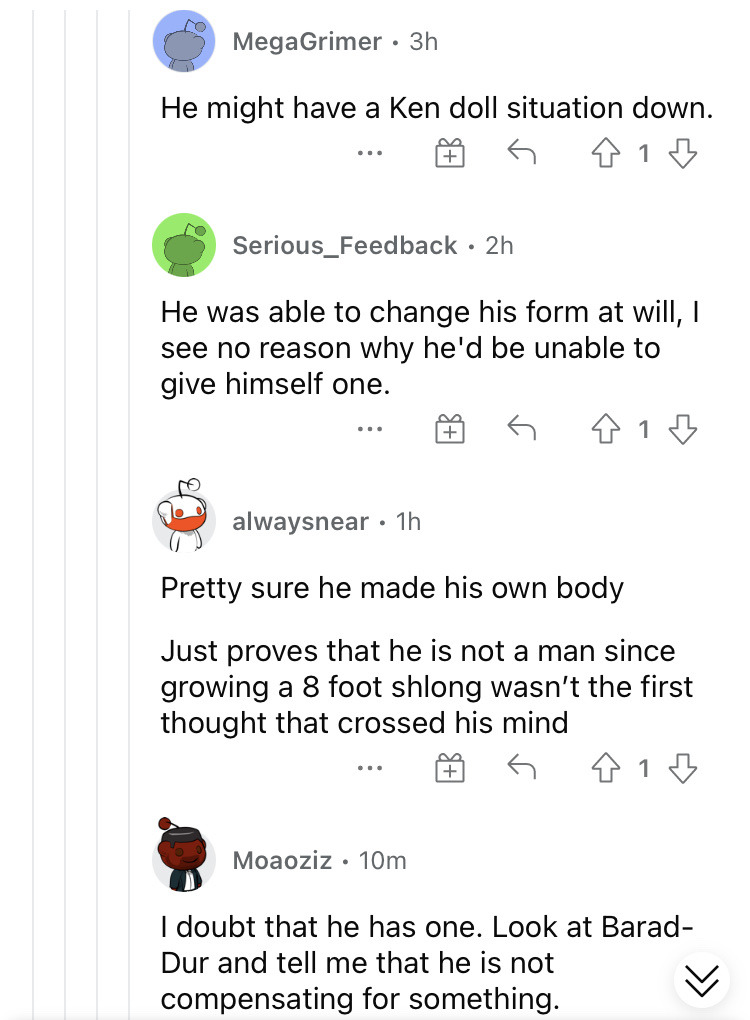Reply to alwaysnear's comment
Image resolution: width=750 pixels, height=1020 pixels.
point(522,768)
